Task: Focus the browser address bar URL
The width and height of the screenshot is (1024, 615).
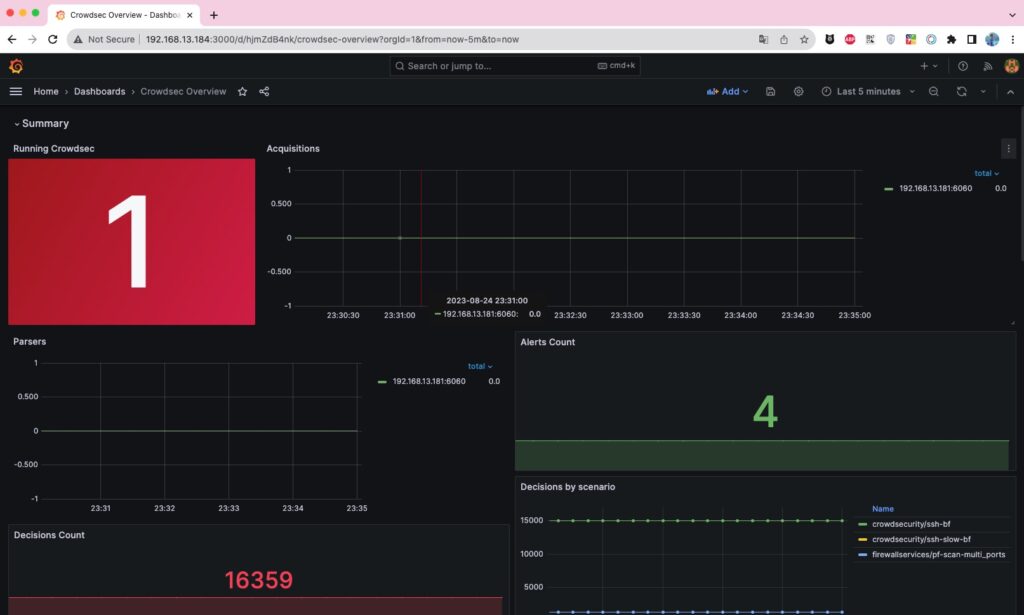Action: [x=332, y=39]
